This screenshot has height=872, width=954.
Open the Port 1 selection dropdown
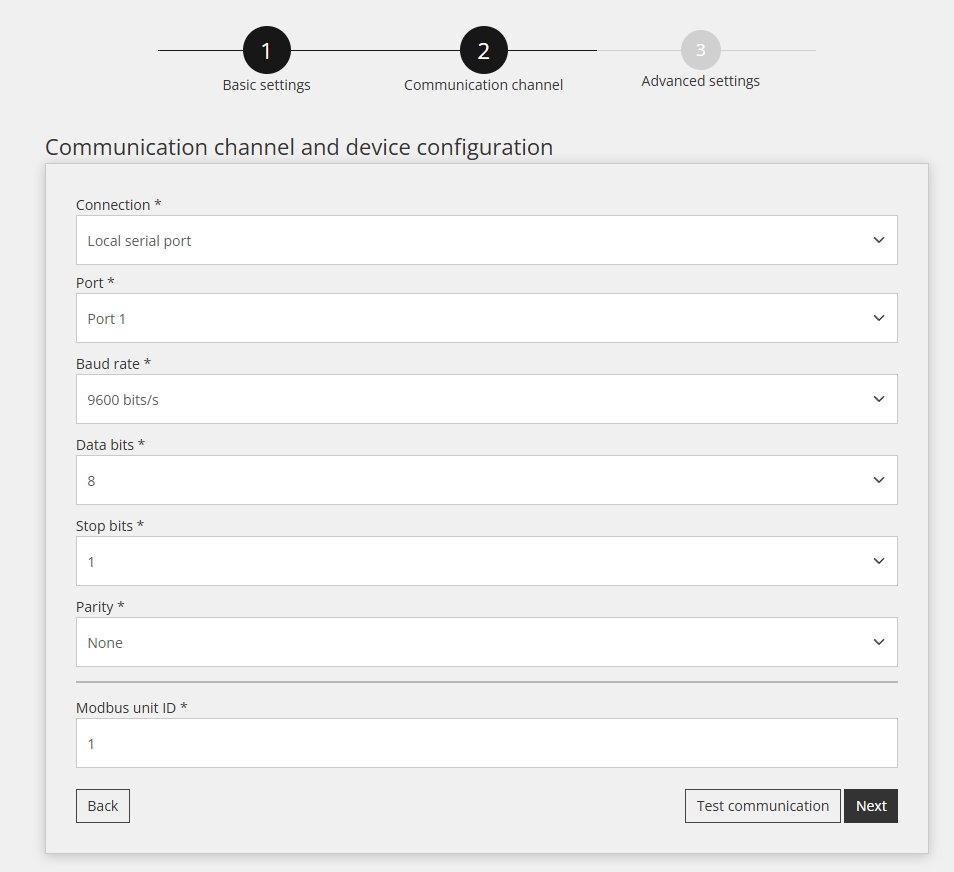(486, 318)
